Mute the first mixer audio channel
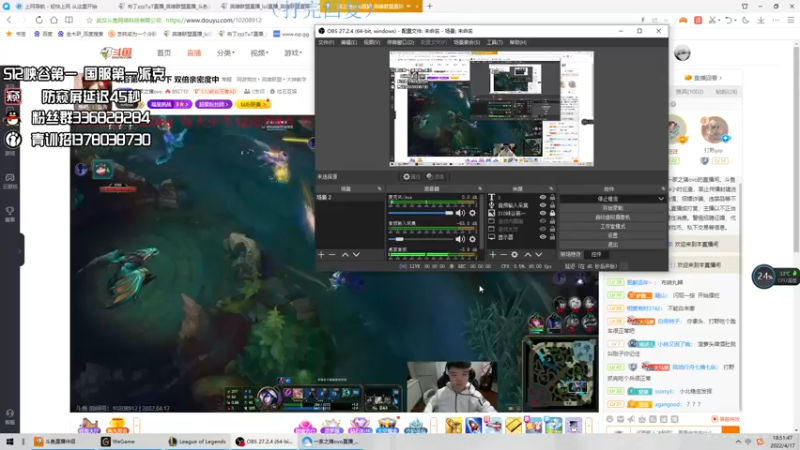The height and width of the screenshot is (450, 800). 460,213
